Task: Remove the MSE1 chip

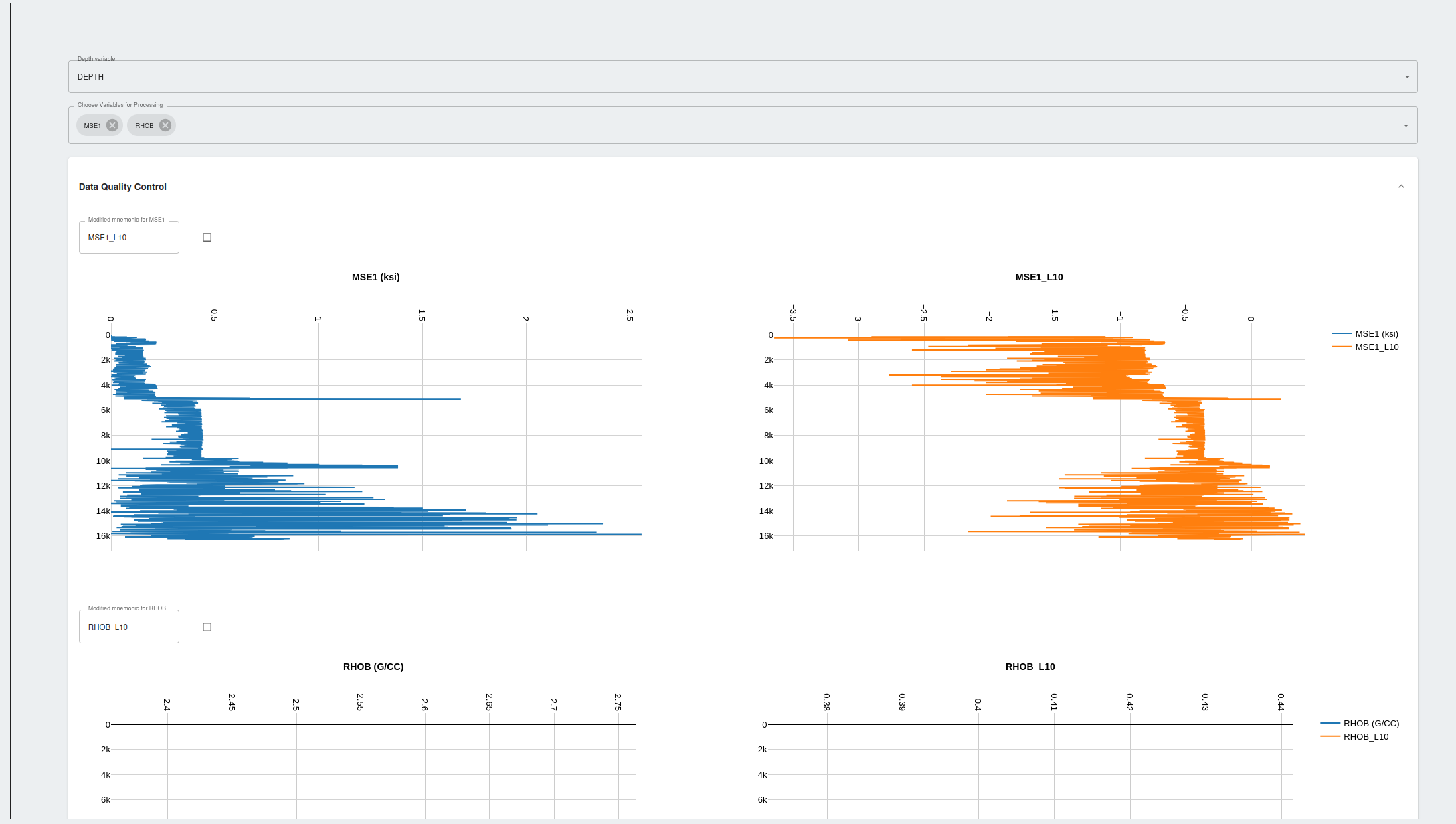Action: [x=112, y=125]
